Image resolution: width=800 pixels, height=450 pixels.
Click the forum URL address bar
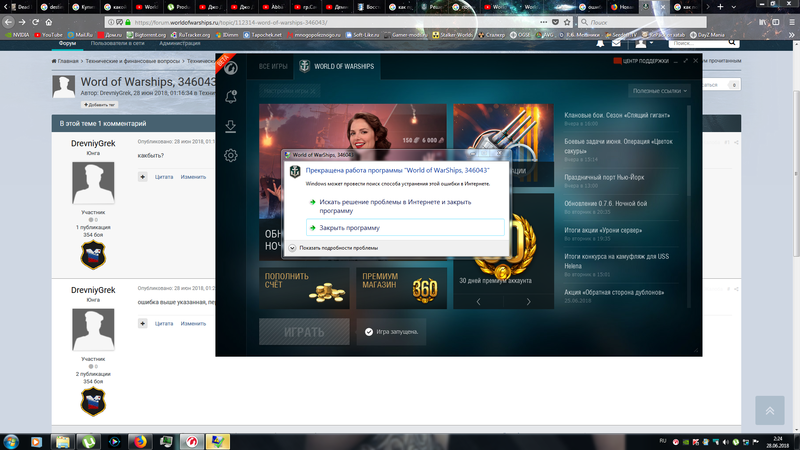327,22
